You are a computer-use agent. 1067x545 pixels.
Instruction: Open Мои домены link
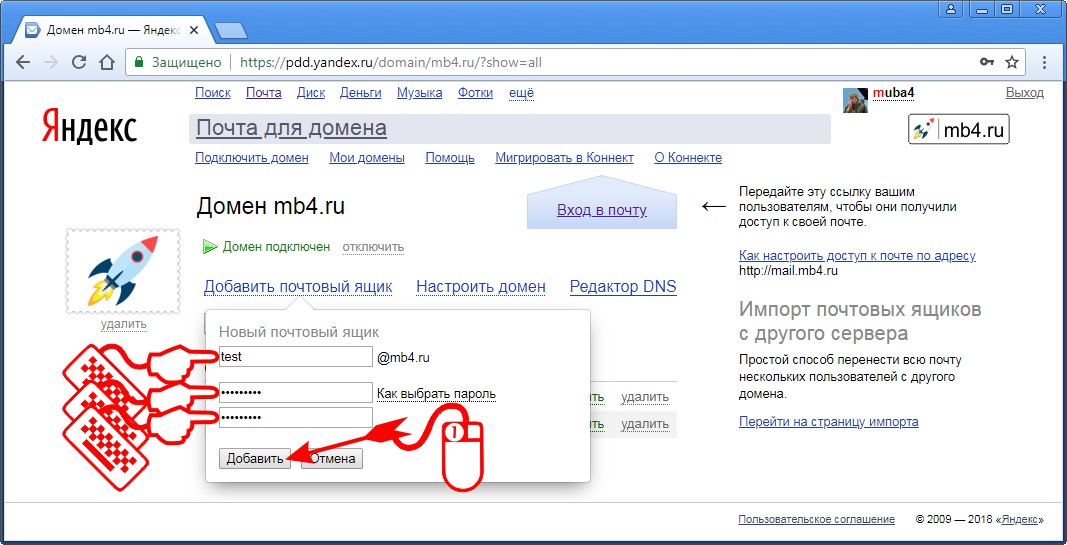(367, 158)
